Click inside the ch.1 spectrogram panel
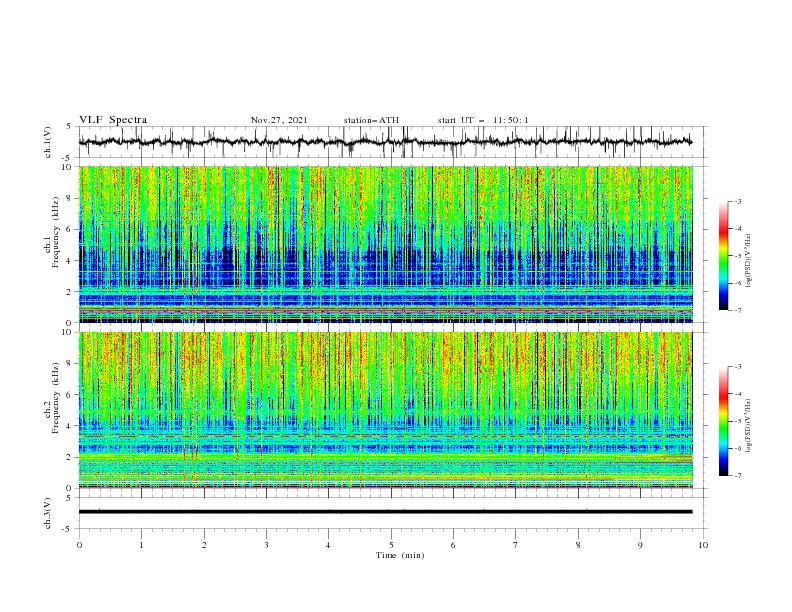 [386, 244]
